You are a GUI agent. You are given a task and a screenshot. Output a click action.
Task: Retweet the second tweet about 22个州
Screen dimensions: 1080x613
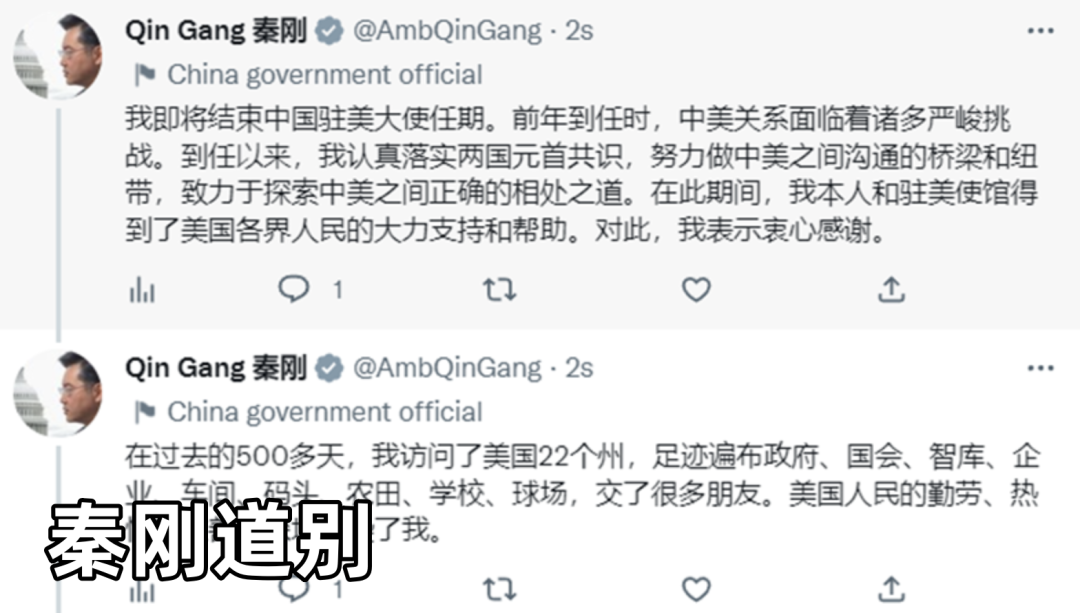pyautogui.click(x=499, y=590)
